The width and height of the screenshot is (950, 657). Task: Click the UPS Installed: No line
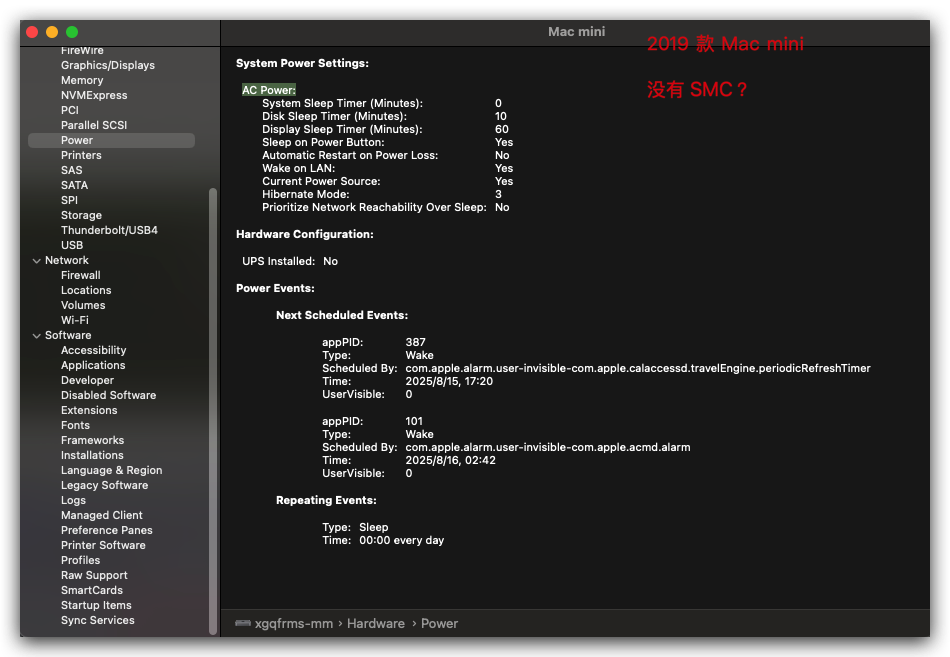coord(290,261)
